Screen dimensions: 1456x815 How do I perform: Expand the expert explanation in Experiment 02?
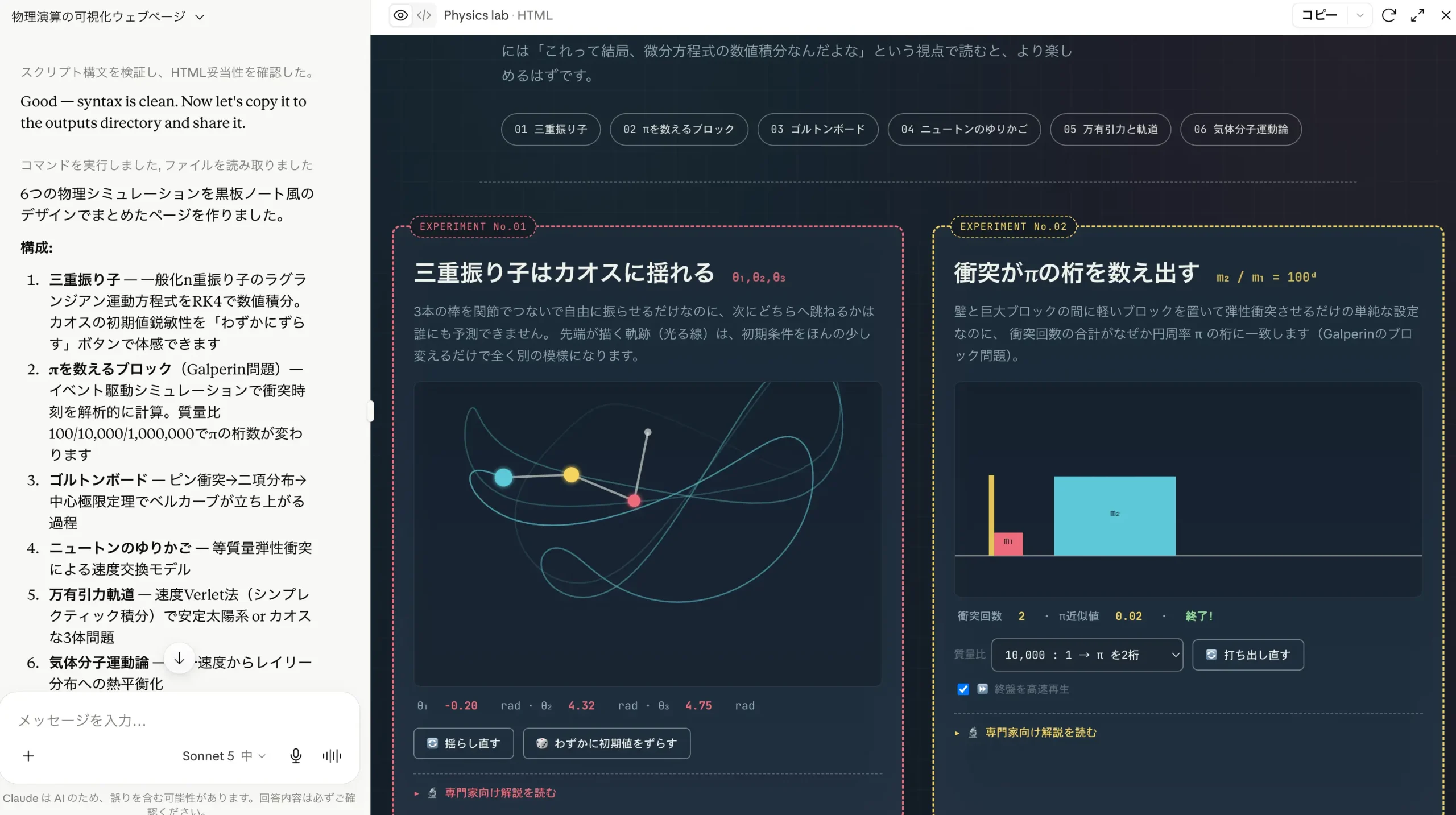[x=1040, y=732]
